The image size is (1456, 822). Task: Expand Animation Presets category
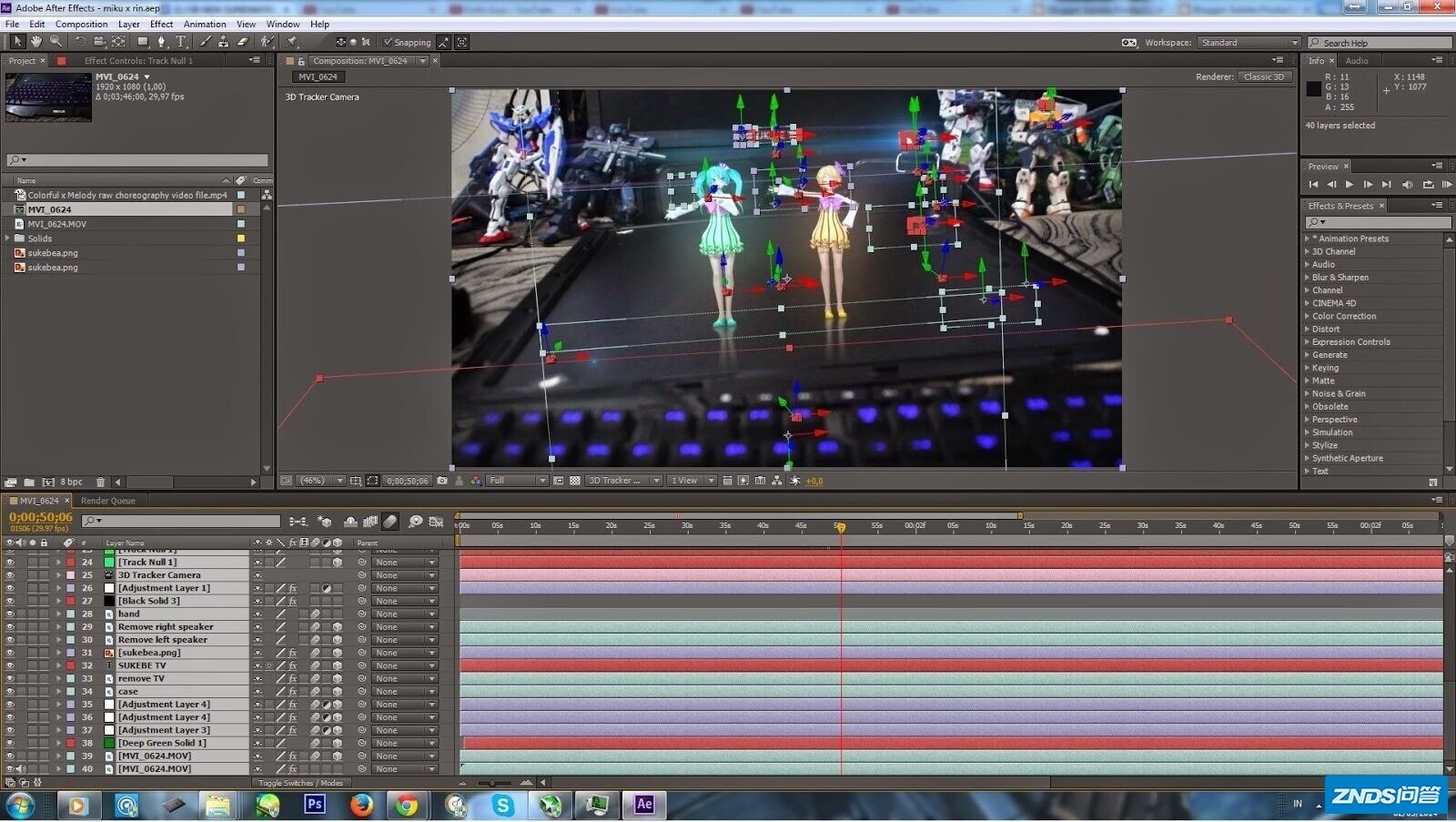1308,238
